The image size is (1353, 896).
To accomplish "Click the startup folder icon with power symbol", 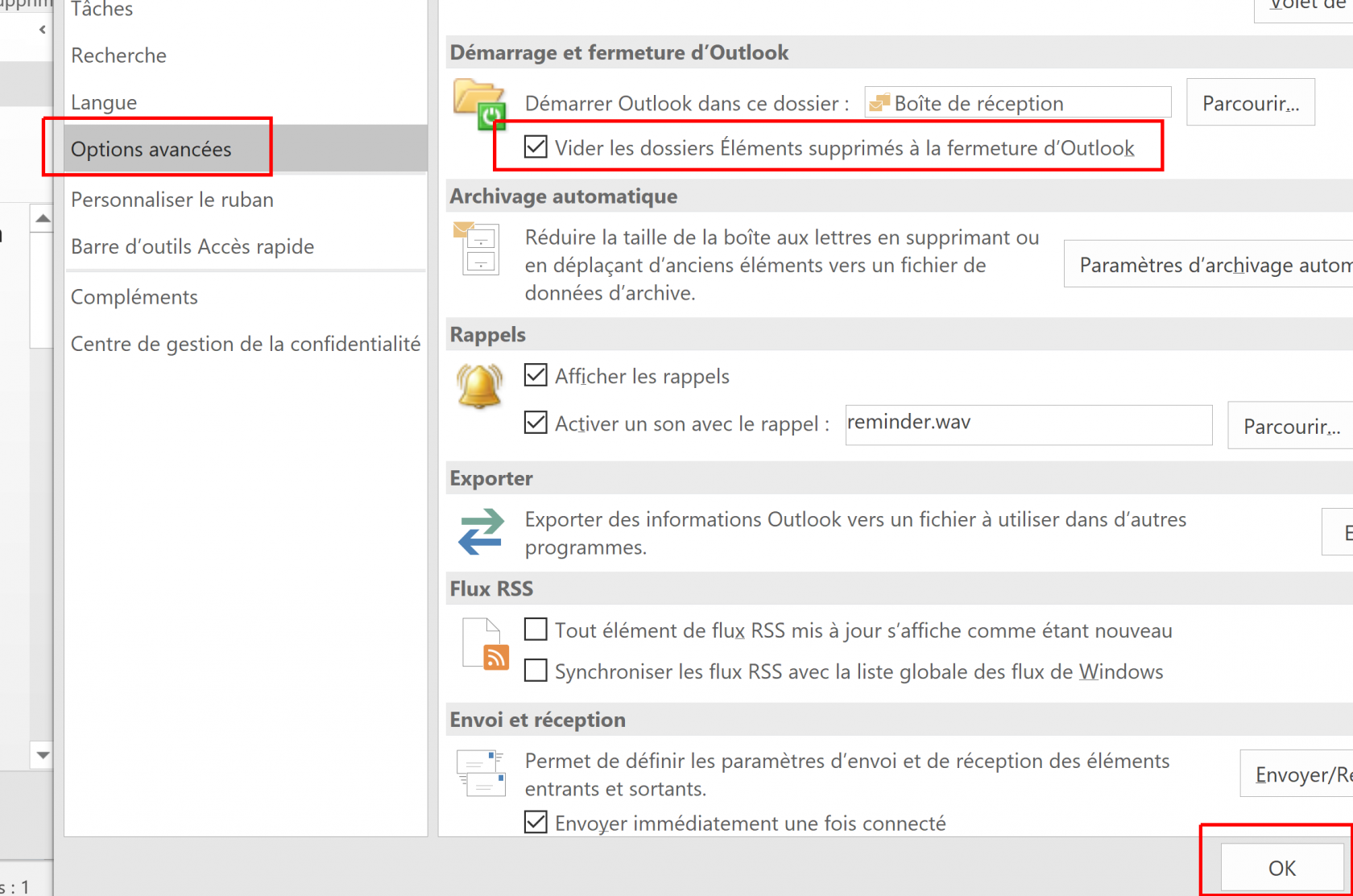I will tap(479, 103).
